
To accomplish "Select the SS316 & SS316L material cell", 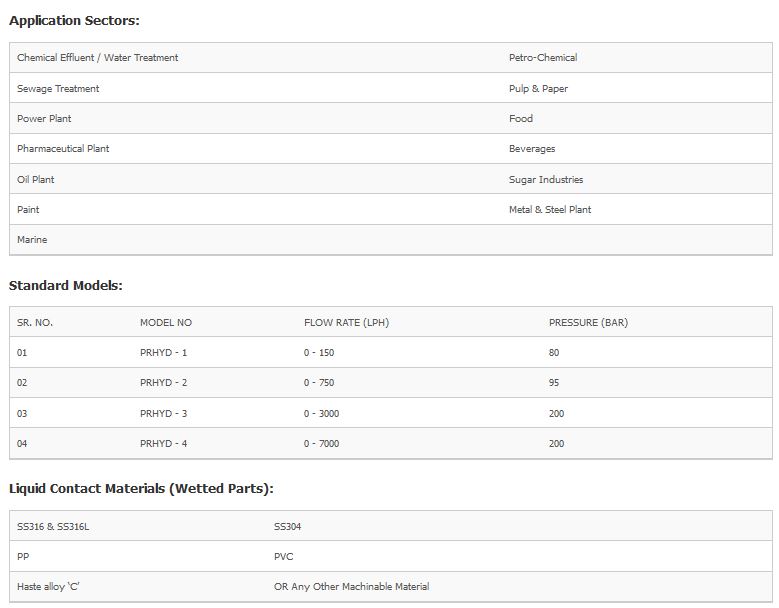I will [53, 527].
